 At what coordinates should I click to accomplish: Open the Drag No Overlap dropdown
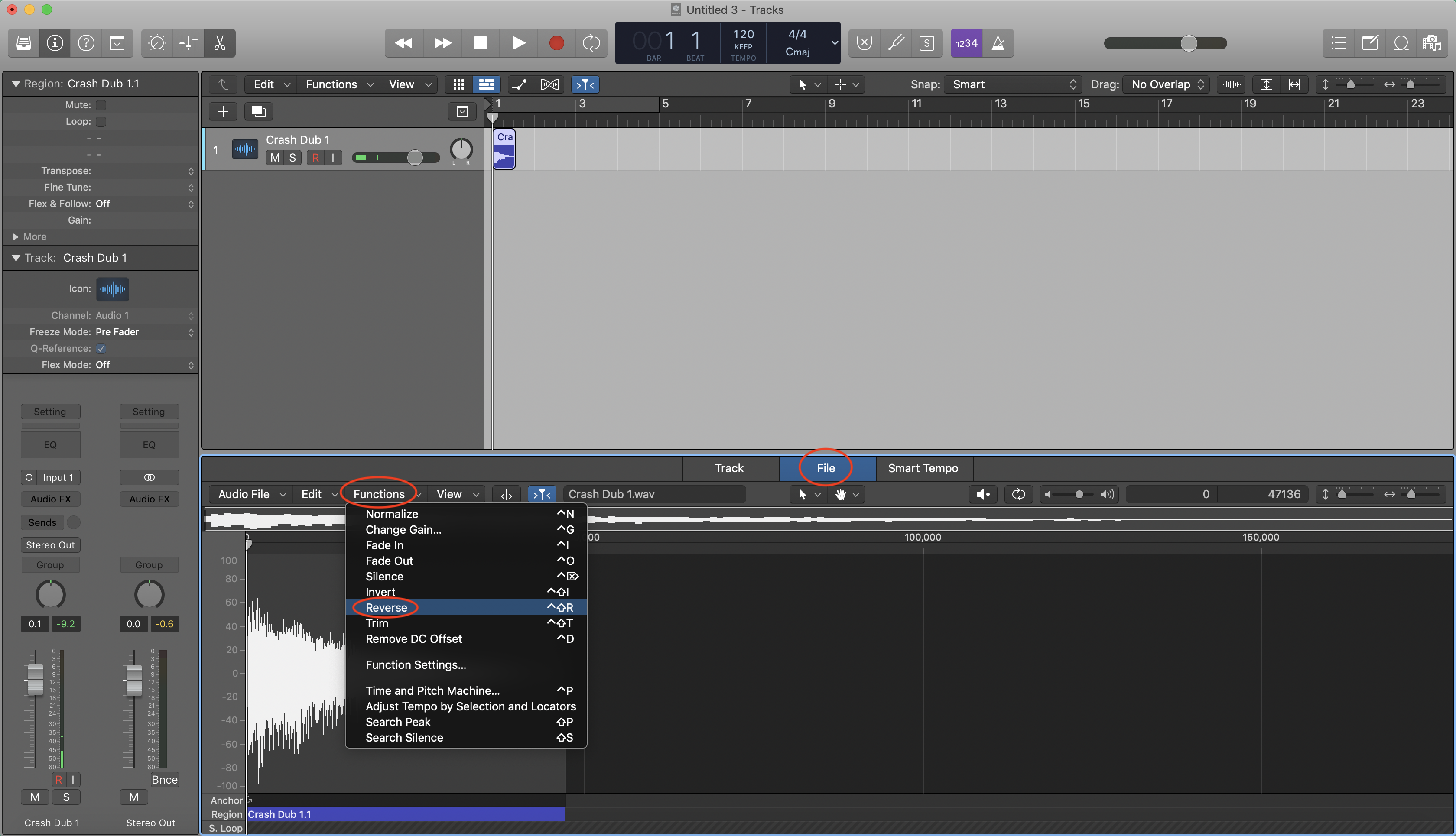pyautogui.click(x=1166, y=84)
